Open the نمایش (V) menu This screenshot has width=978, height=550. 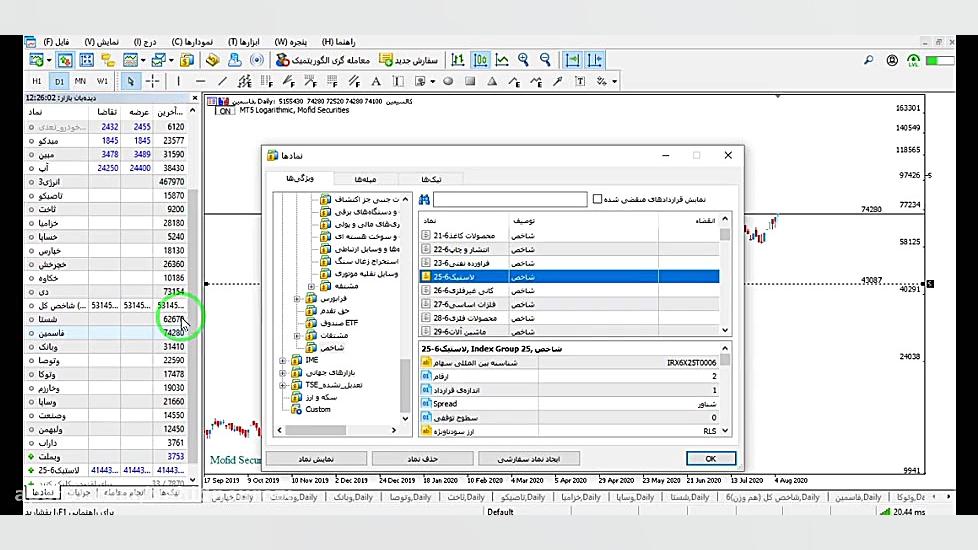pyautogui.click(x=102, y=42)
